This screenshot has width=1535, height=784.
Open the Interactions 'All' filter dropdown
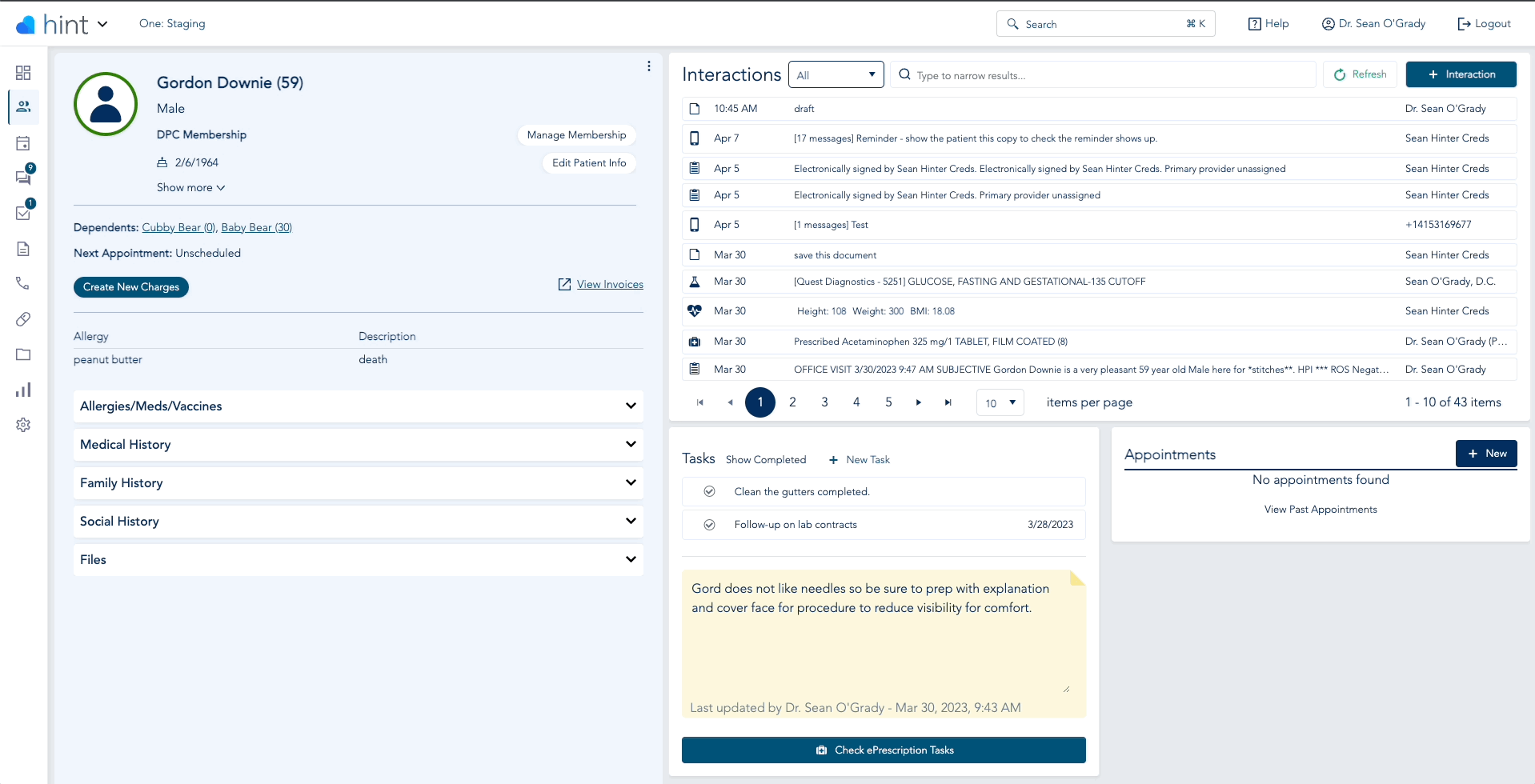(x=836, y=74)
